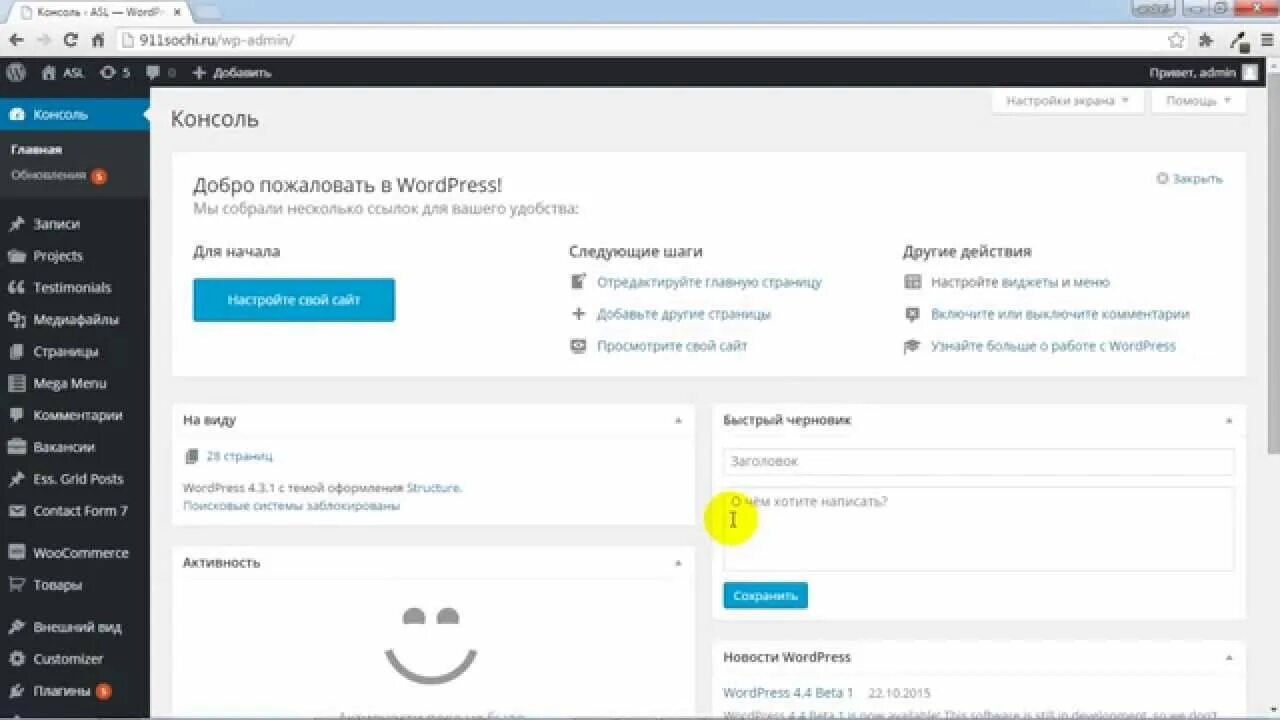
Task: Click the WooCommerce sidebar icon
Action: click(16, 553)
